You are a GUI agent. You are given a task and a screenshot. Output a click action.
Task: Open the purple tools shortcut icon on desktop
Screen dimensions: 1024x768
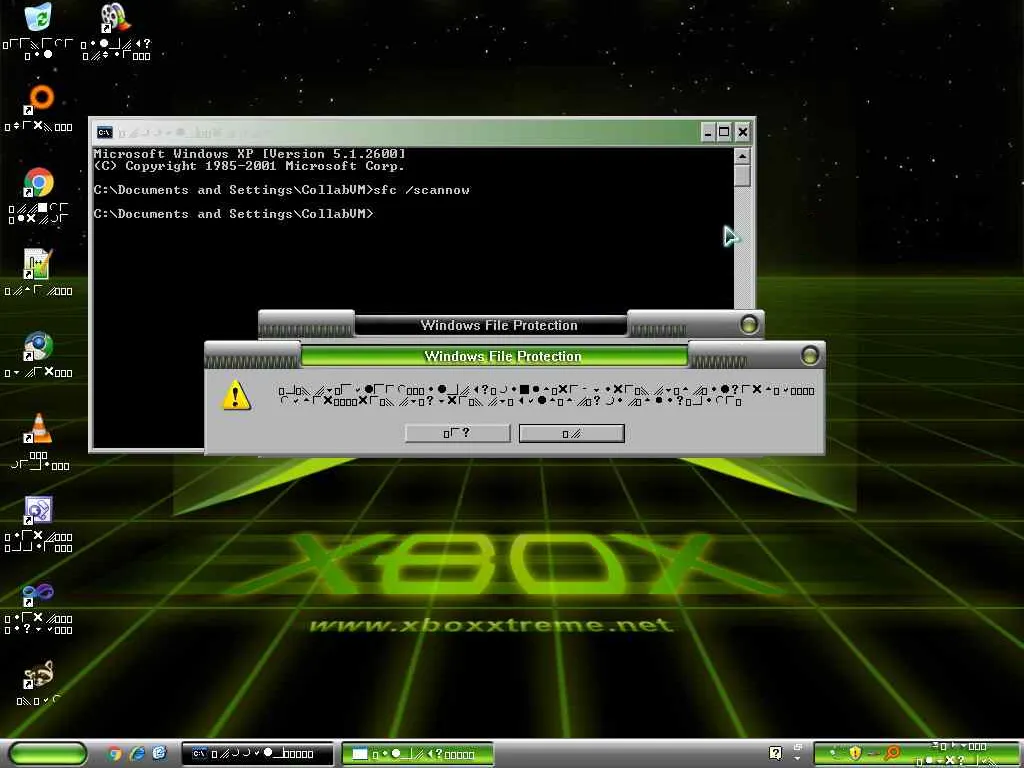pyautogui.click(x=38, y=511)
